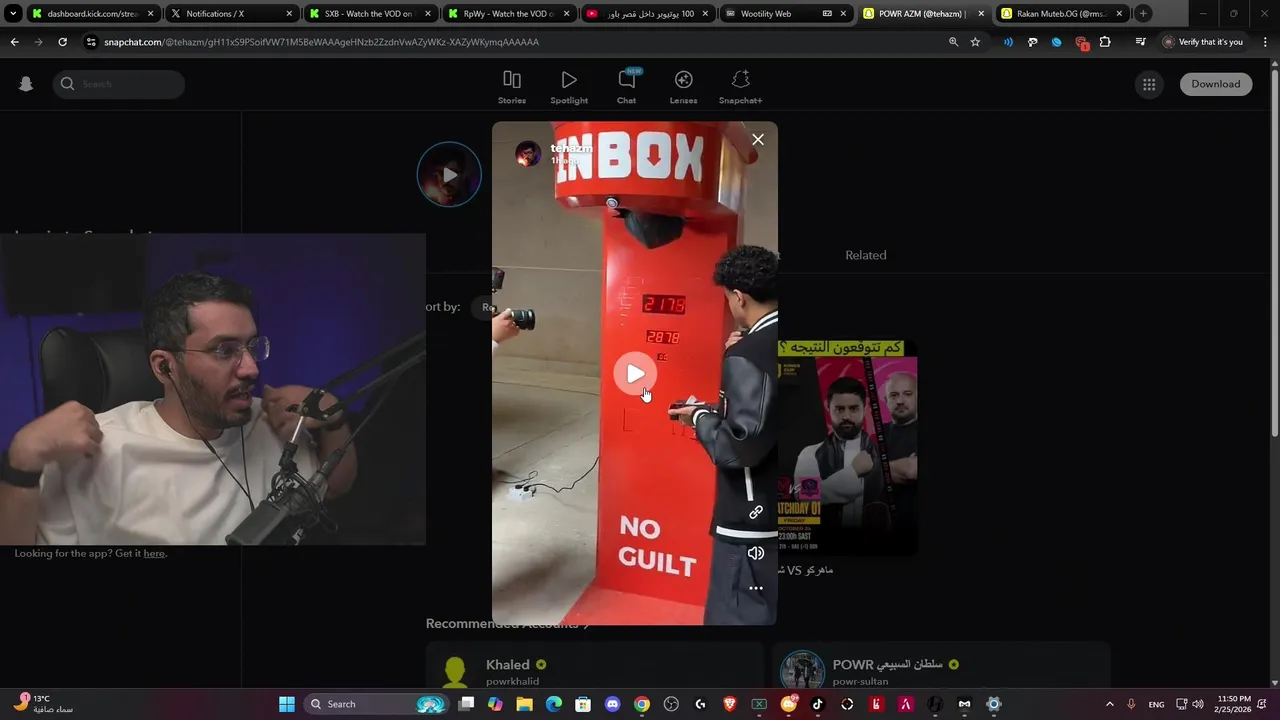Open the Snapchat+ section

point(740,87)
